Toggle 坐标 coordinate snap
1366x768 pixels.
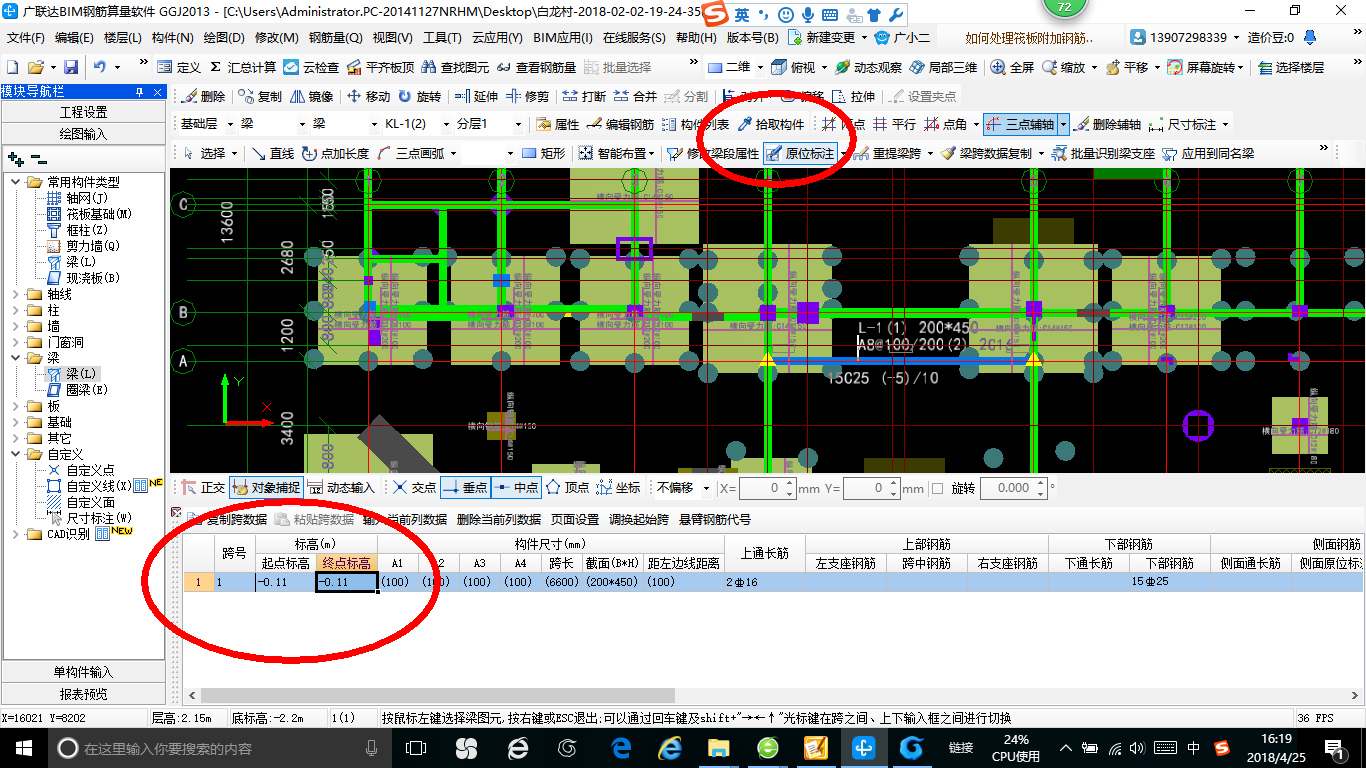pos(619,488)
